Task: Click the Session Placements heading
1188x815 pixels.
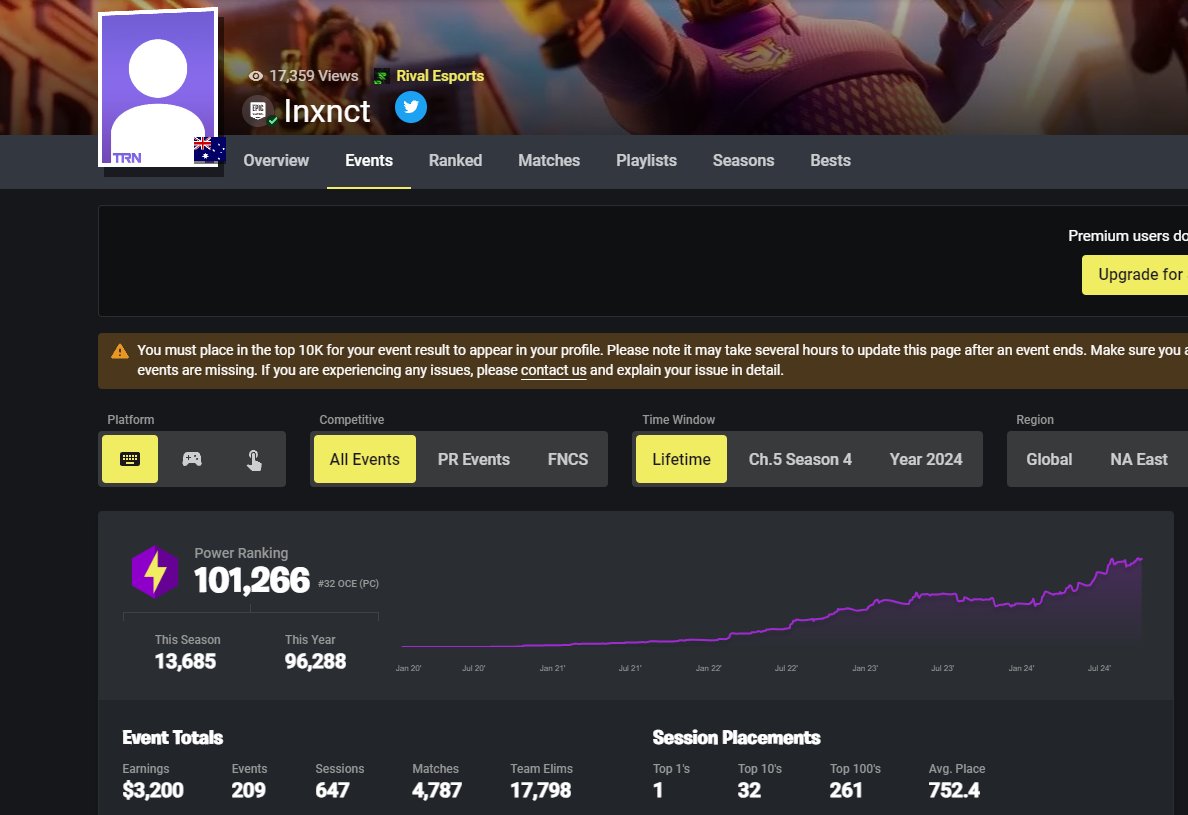Action: [736, 738]
